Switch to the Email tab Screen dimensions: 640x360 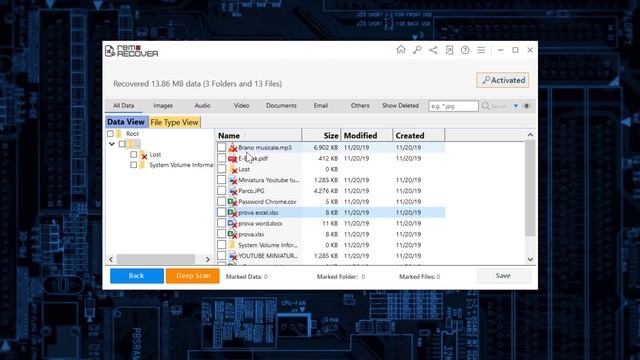point(320,106)
